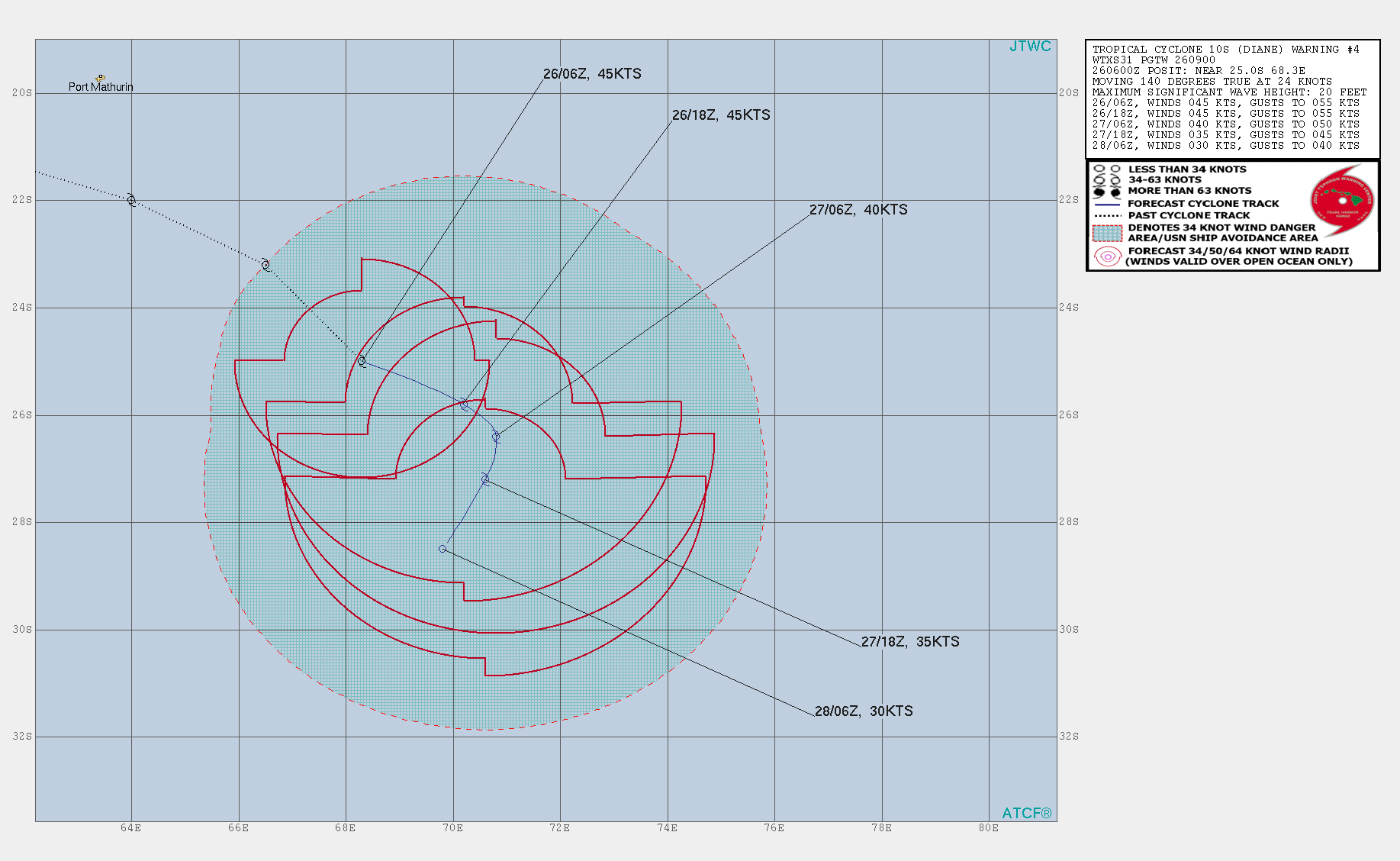Click the "26/06Z, 45KTS" track label
Screen dimensions: 1400x861
[592, 74]
